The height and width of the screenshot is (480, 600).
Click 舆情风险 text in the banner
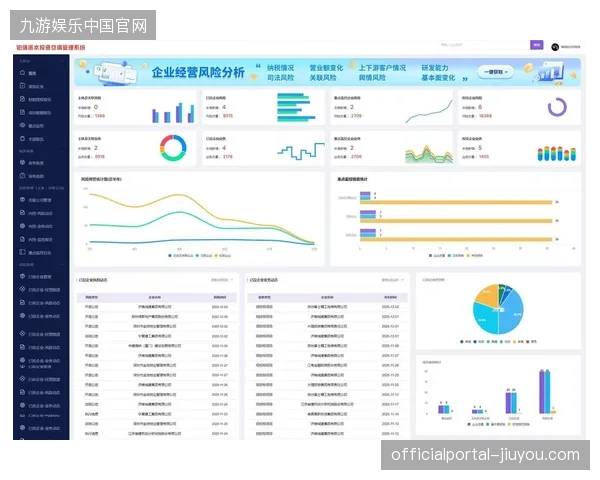372,78
